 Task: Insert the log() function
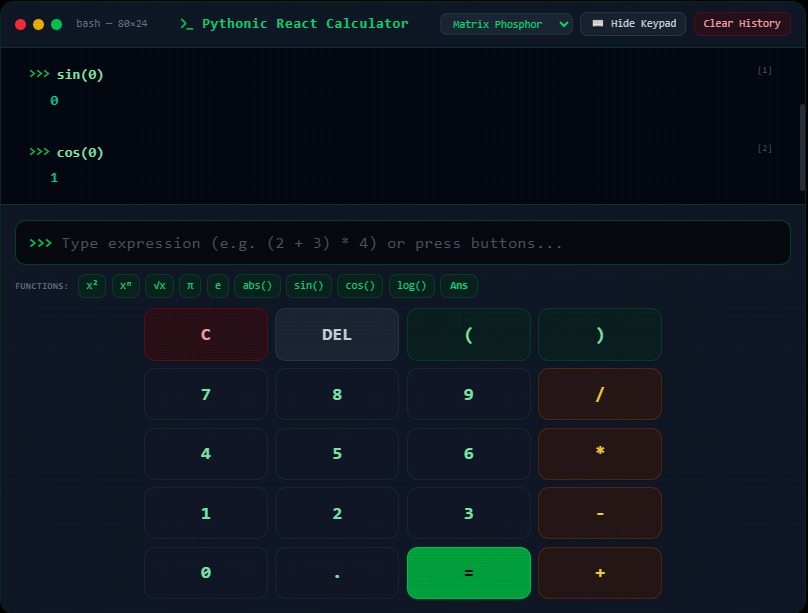click(412, 286)
